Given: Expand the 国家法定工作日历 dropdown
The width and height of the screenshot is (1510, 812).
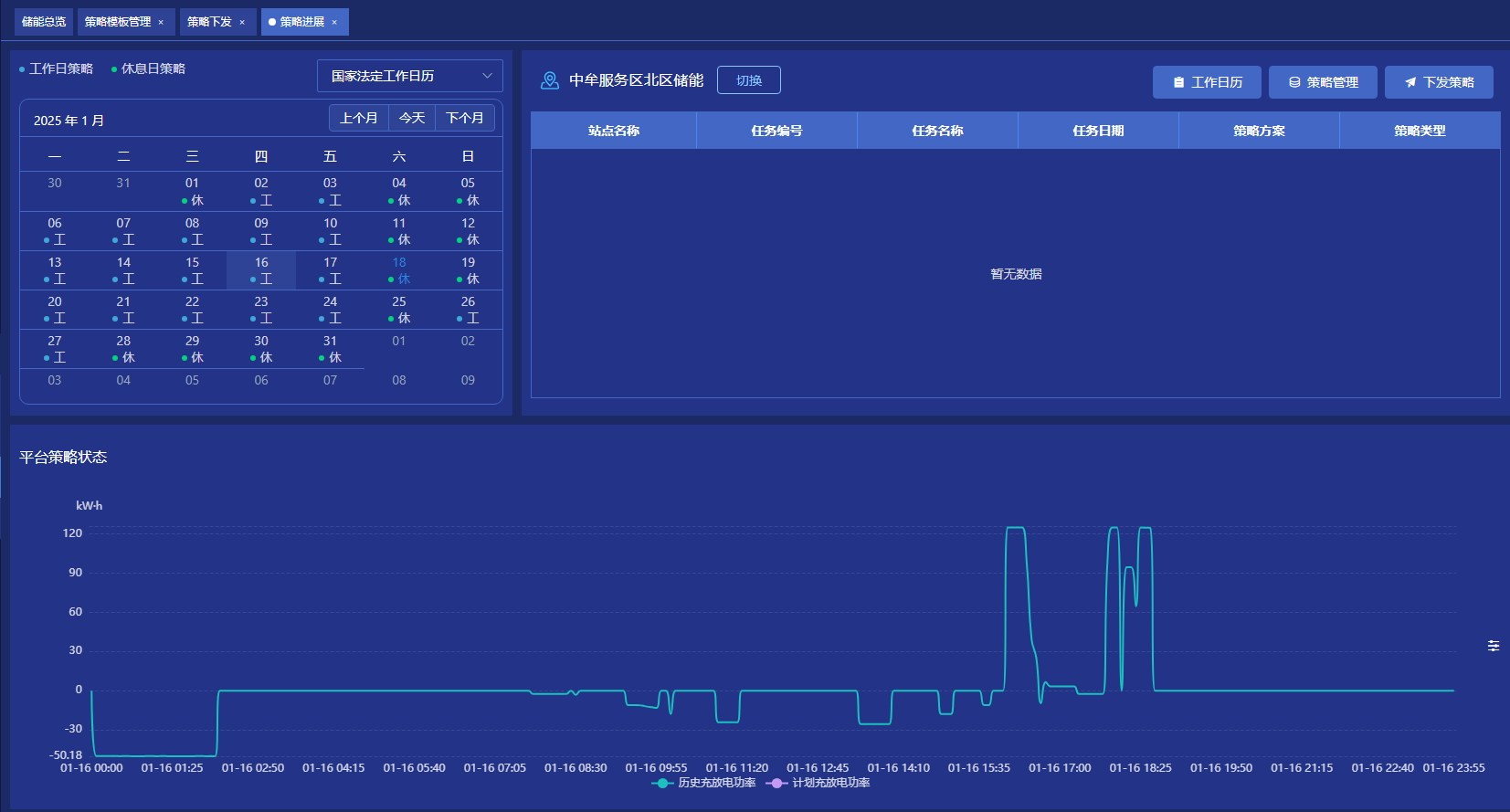Looking at the screenshot, I should click(x=409, y=76).
